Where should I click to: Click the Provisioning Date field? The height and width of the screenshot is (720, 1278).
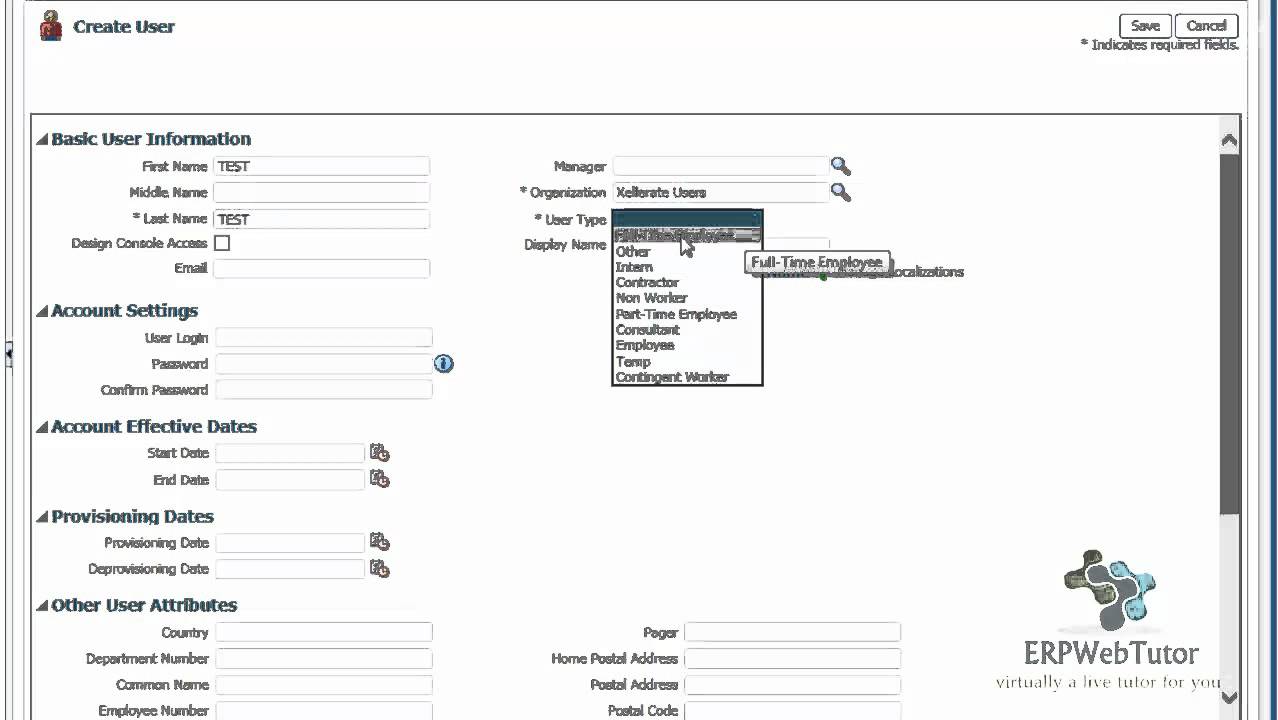click(x=290, y=543)
